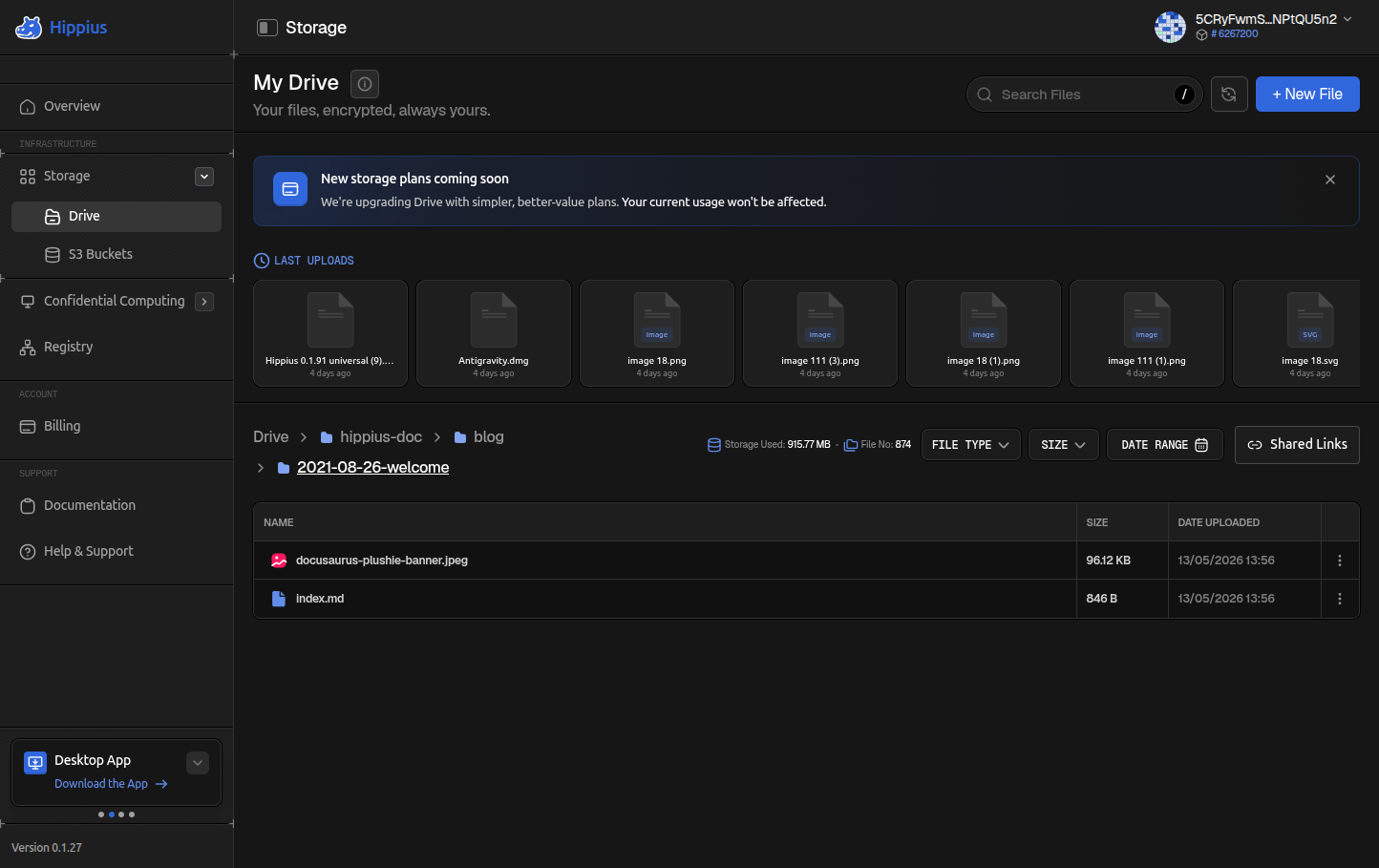Screen dimensions: 1379x868
Task: Select first carousel dot under Desktop App
Action: [x=101, y=815]
